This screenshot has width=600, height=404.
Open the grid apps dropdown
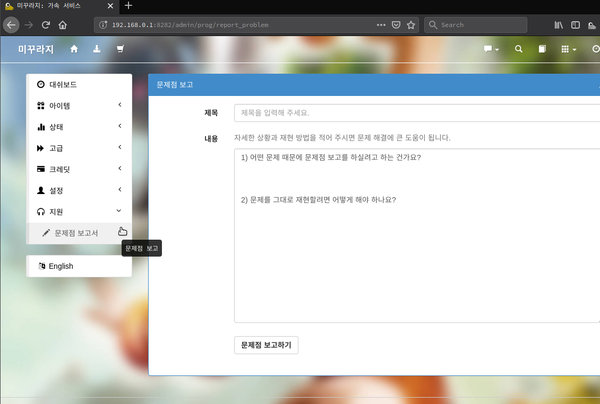pyautogui.click(x=569, y=49)
